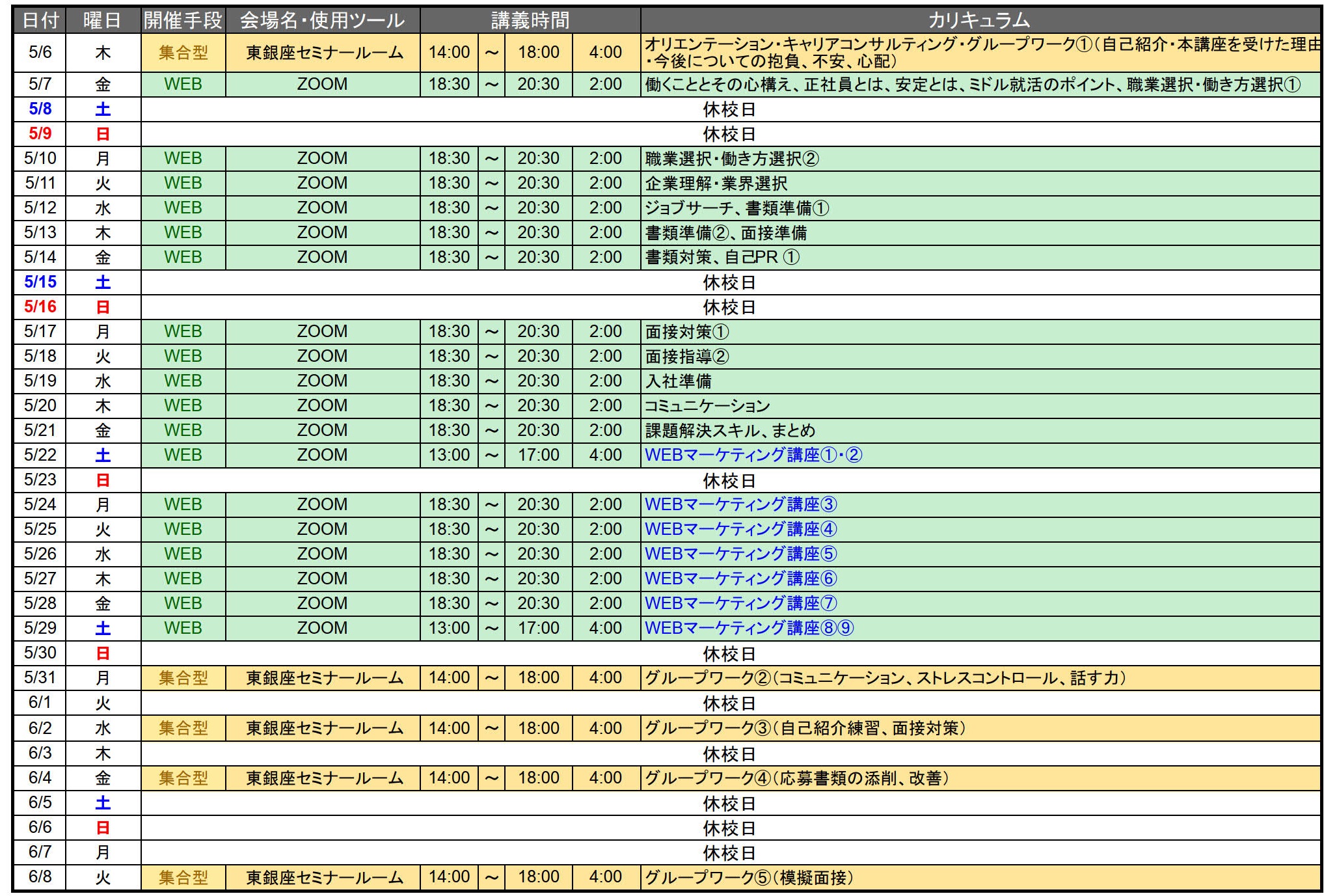The width and height of the screenshot is (1324, 896).
Task: Click 休校日 in the 5/8 row
Action: (x=729, y=109)
